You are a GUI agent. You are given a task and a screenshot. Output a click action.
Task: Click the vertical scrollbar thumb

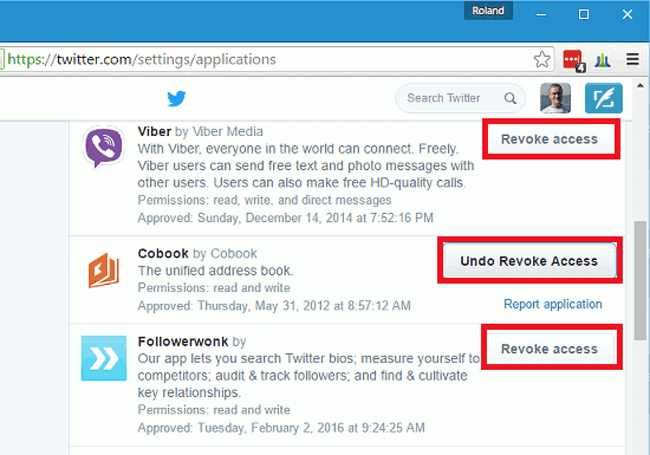640,280
